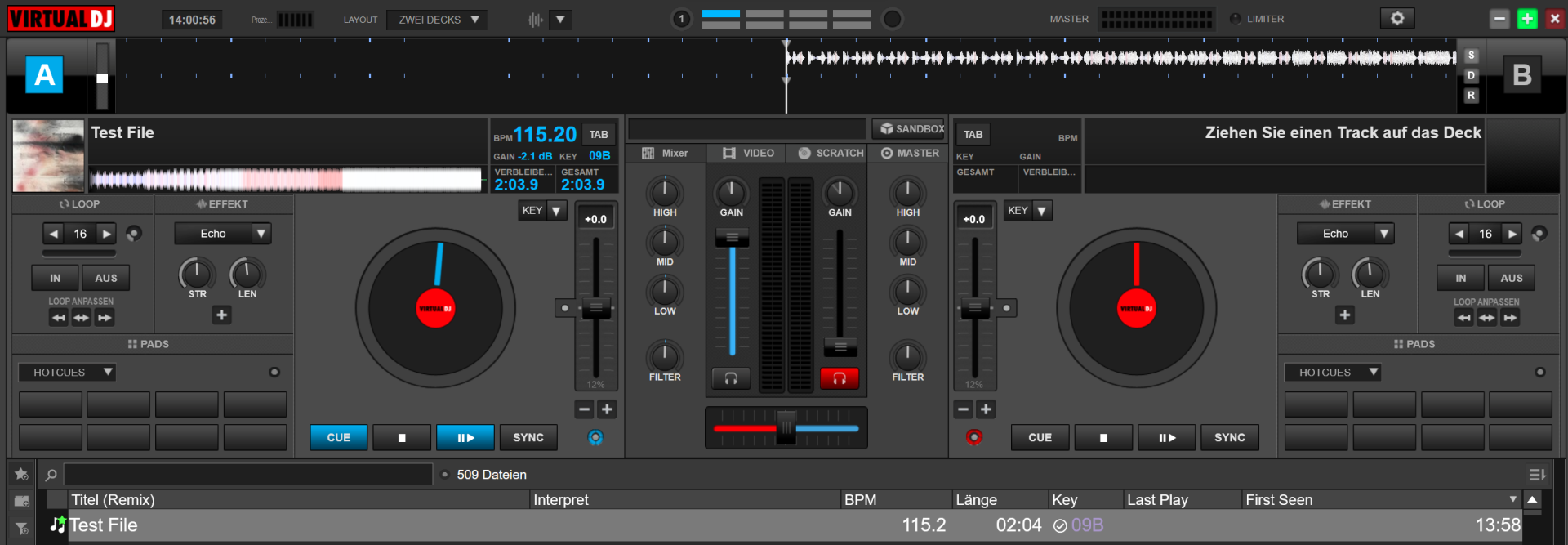Switch to the Mixer tab
This screenshot has width=1568, height=545.
(x=666, y=154)
